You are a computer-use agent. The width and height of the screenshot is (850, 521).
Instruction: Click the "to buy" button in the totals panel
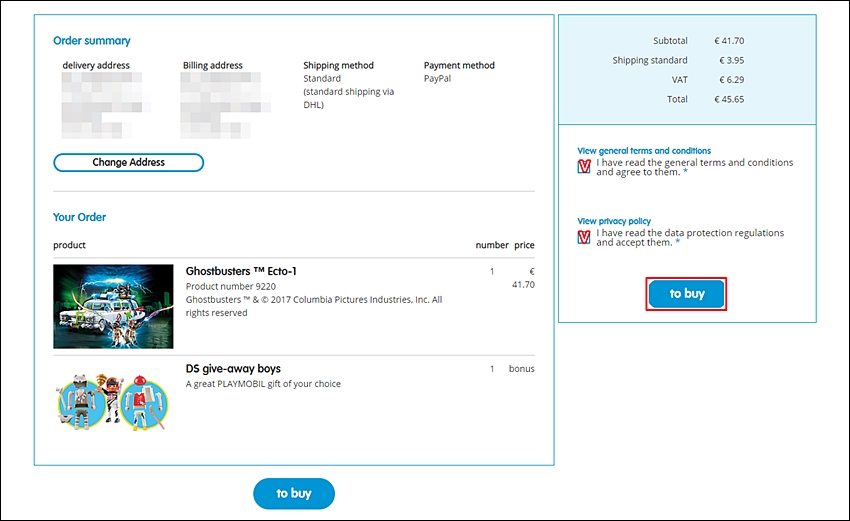tap(686, 294)
